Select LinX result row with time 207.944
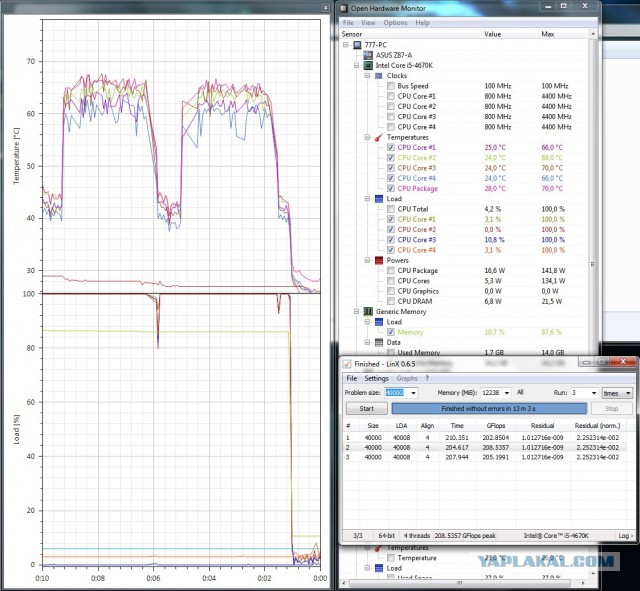Viewport: 640px width, 591px height. click(x=484, y=457)
